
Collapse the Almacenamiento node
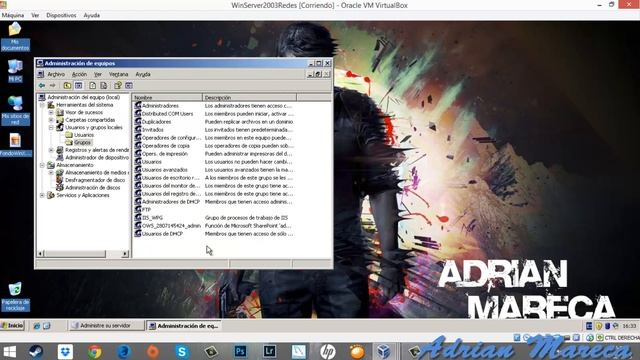pyautogui.click(x=42, y=165)
